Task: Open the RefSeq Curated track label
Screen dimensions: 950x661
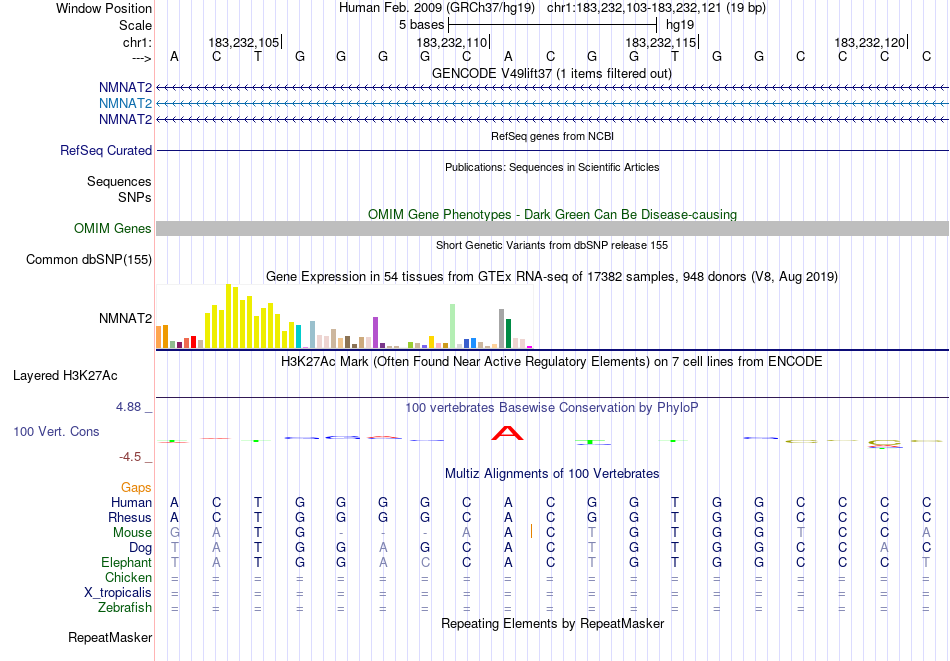Action: pos(106,150)
